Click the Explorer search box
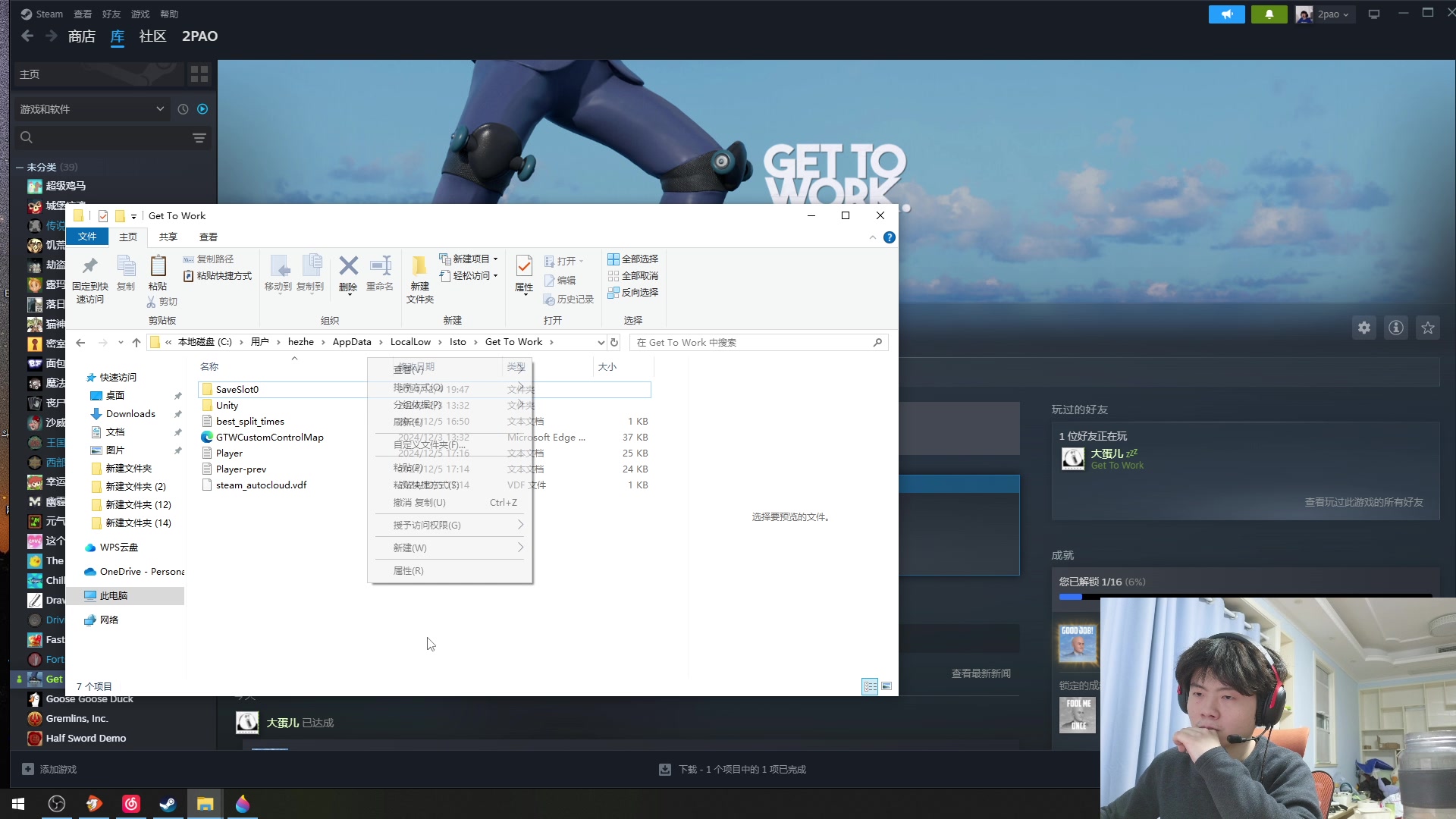This screenshot has width=1456, height=819. [x=758, y=343]
